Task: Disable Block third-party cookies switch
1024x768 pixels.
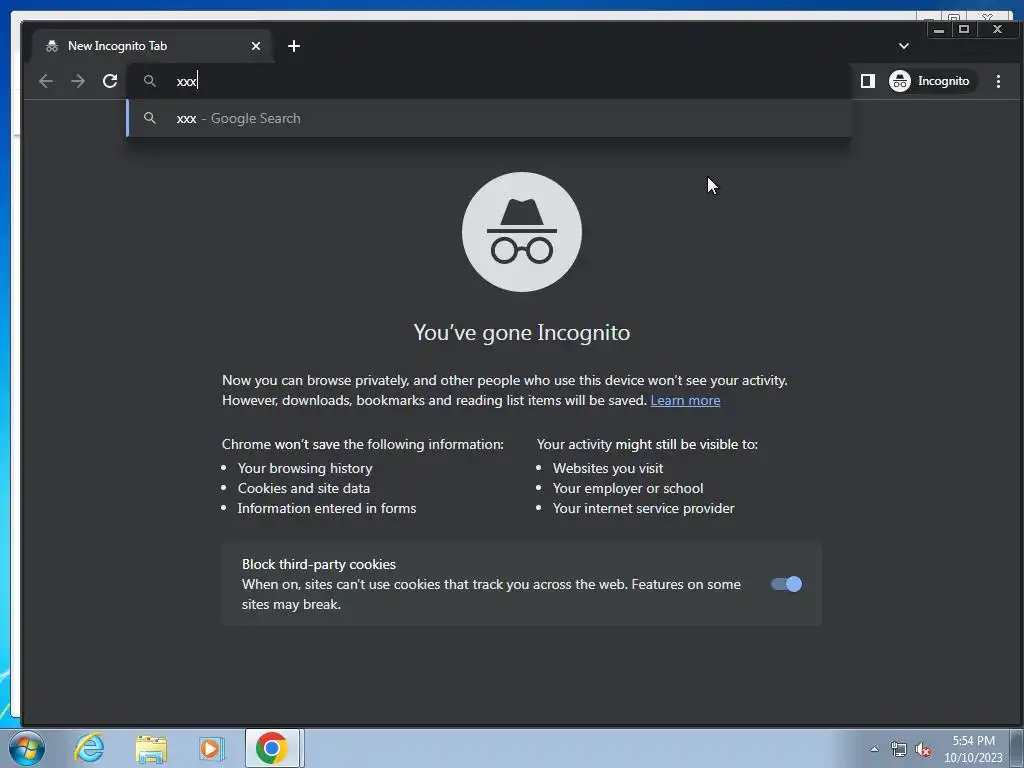Action: 786,584
